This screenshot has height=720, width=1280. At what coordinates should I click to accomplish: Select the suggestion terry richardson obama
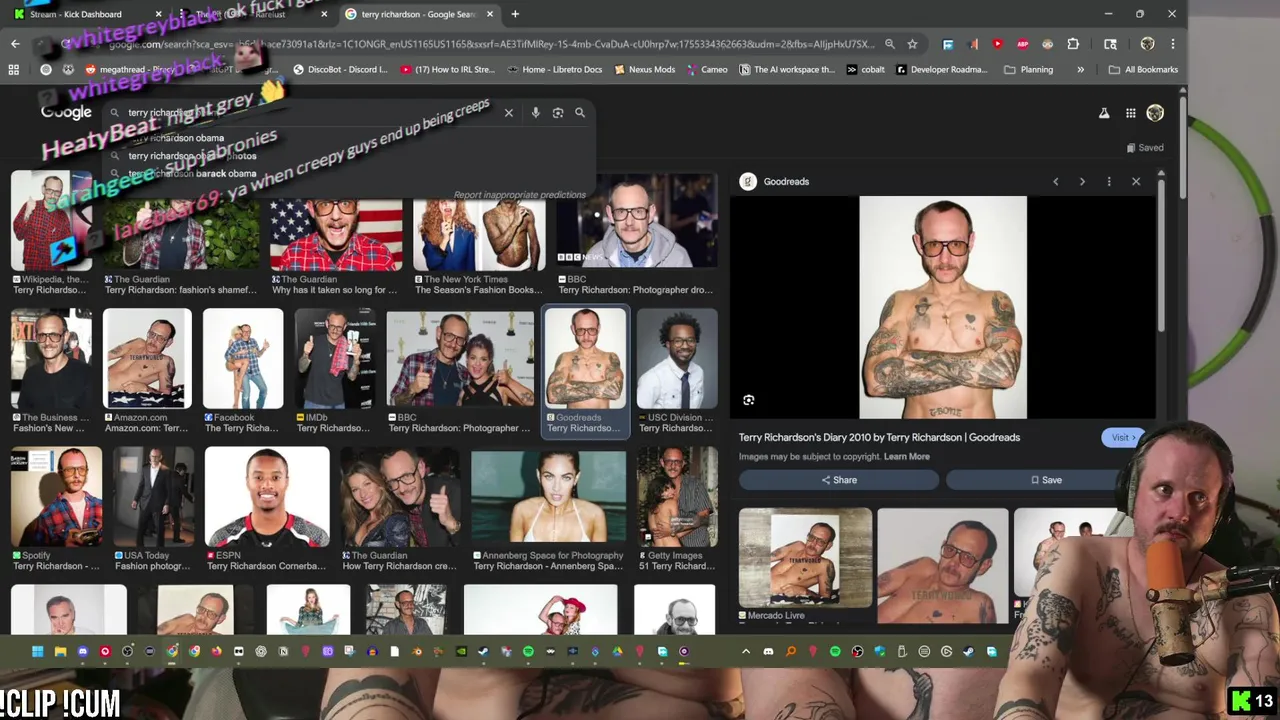pos(176,138)
